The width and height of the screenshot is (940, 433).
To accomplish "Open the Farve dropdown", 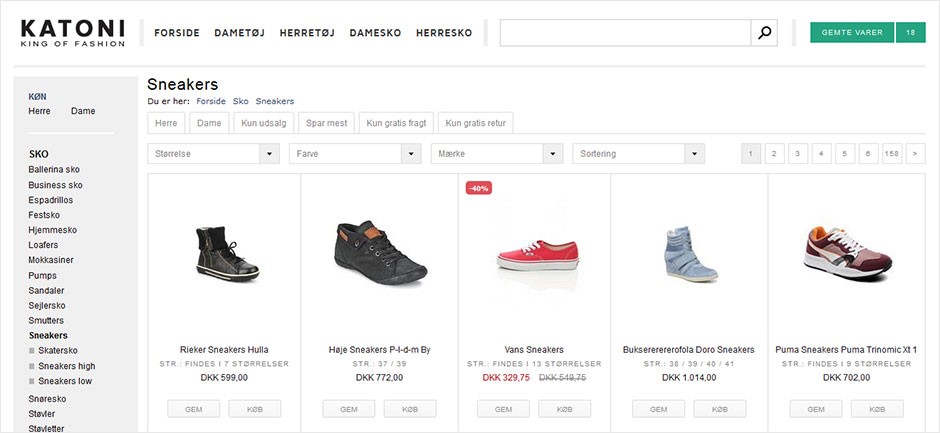I will 355,154.
